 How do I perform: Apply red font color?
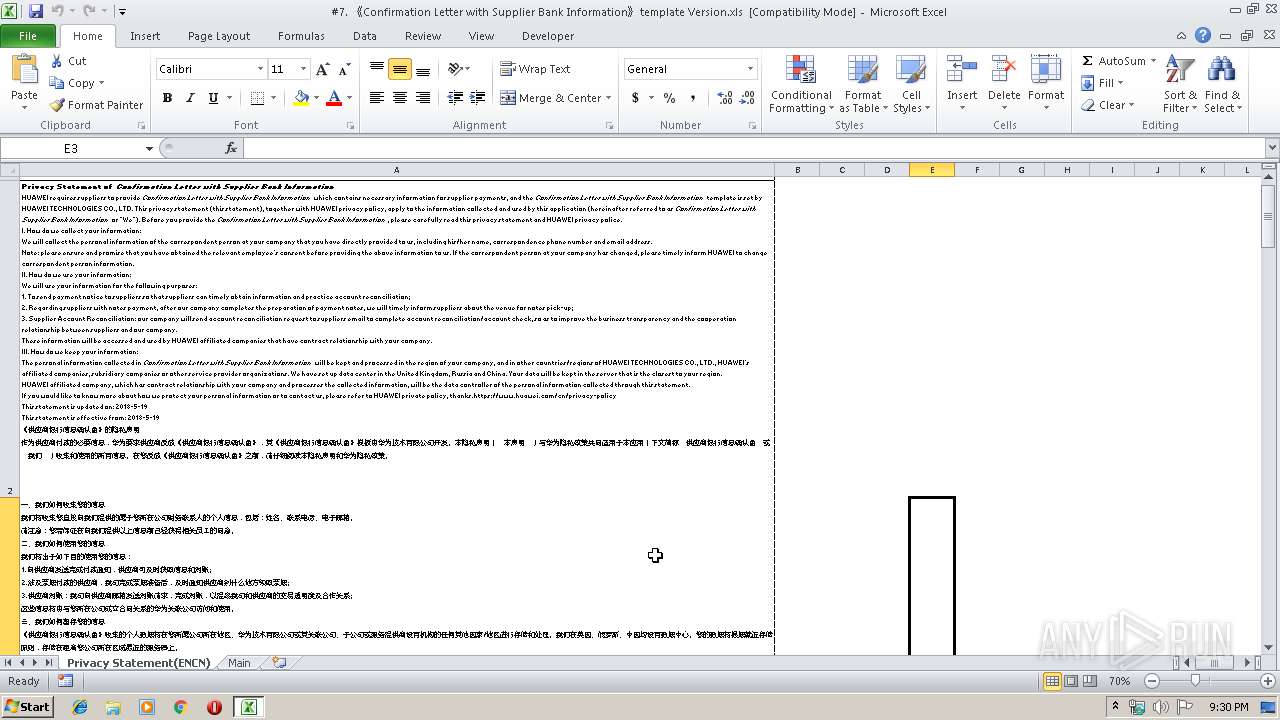pos(334,98)
